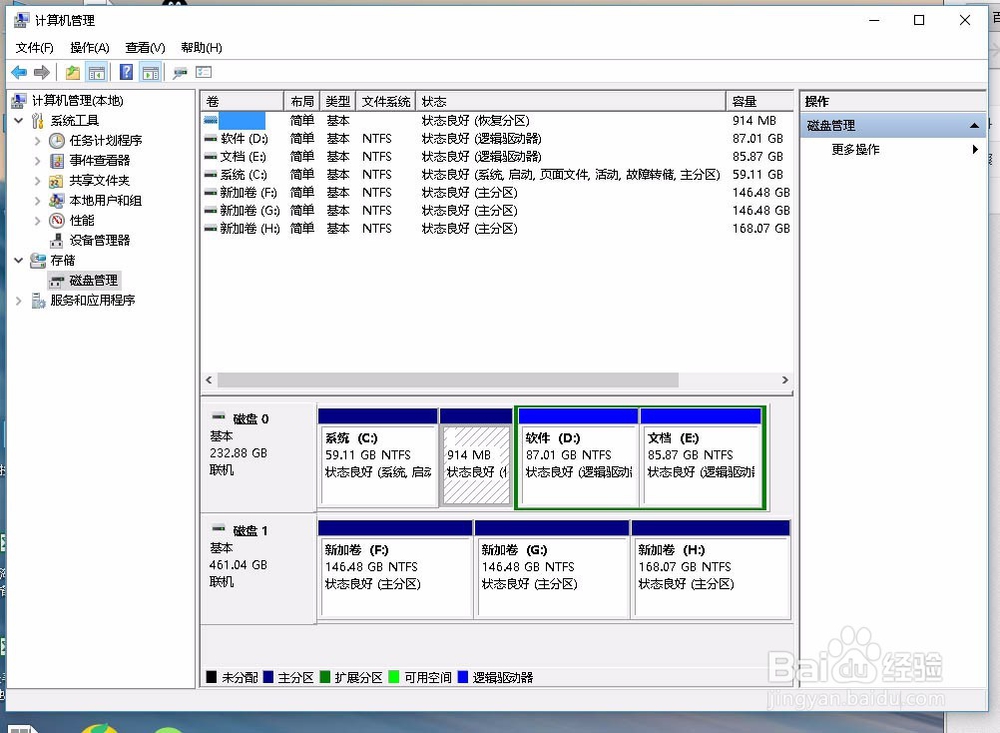
Task: Select the 新加卷 (F:) row in volume list
Action: coord(496,193)
